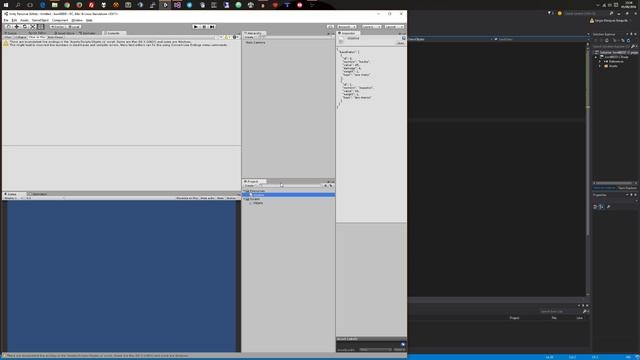
Task: Select Assets folder in Solution Explorer
Action: [613, 66]
